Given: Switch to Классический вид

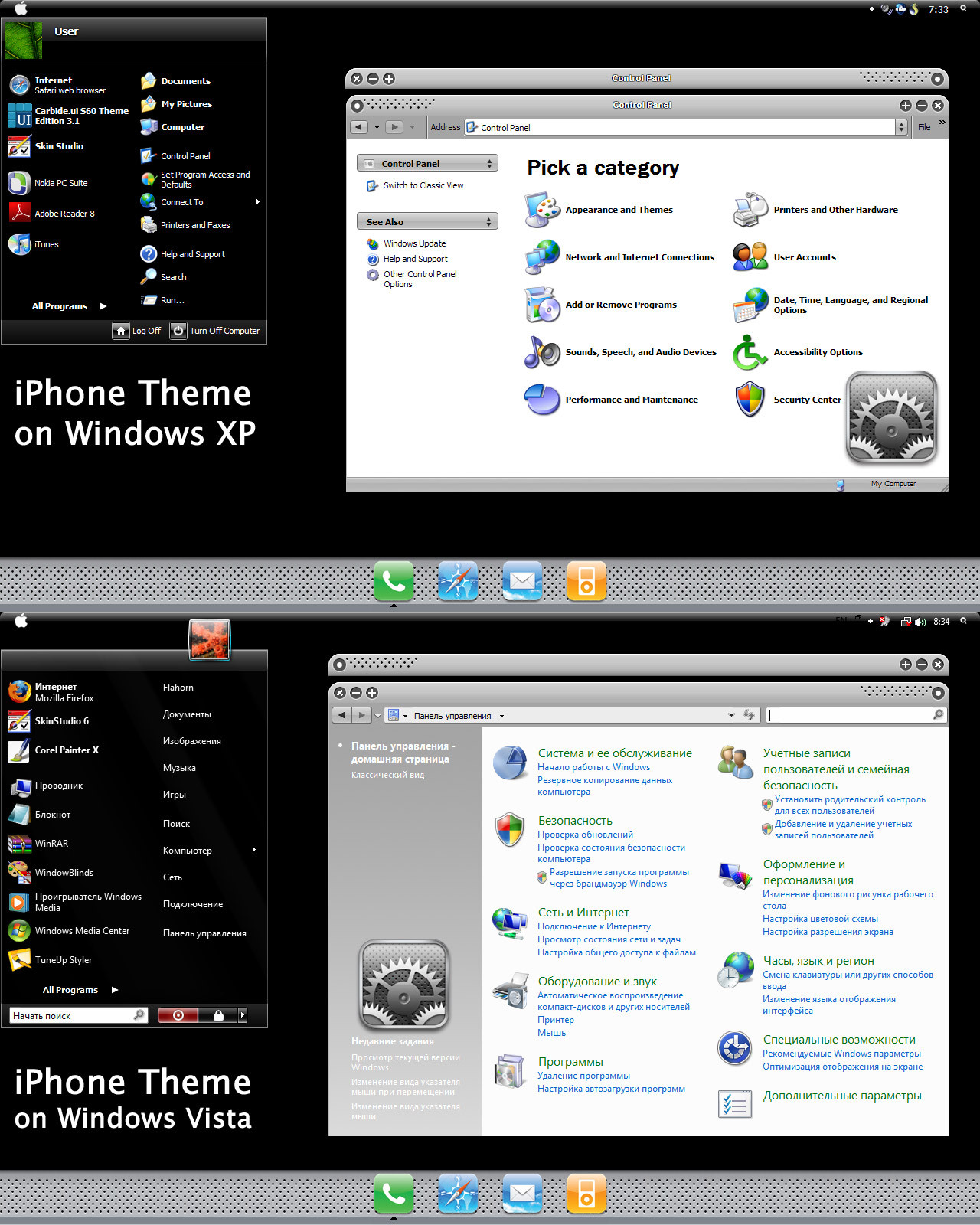Looking at the screenshot, I should coord(387,775).
